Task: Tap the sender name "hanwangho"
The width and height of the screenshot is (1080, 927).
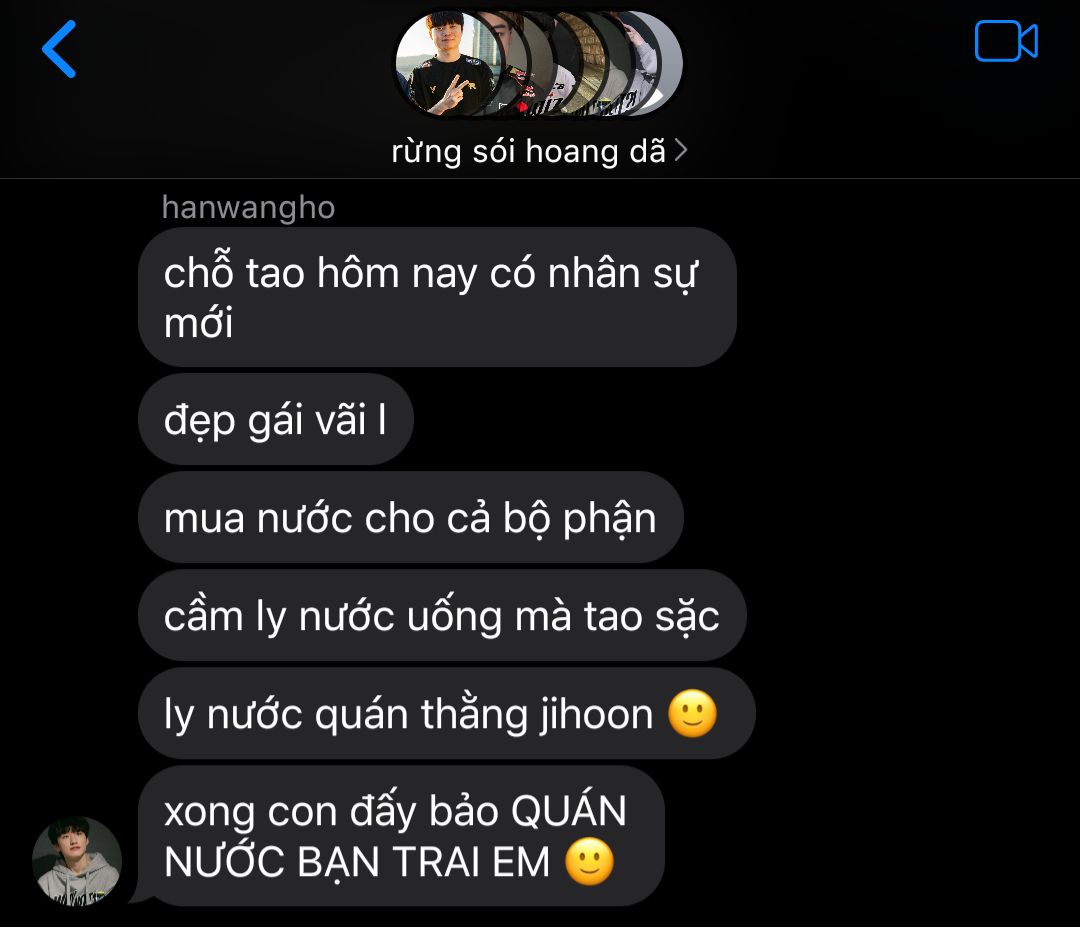Action: [x=248, y=207]
